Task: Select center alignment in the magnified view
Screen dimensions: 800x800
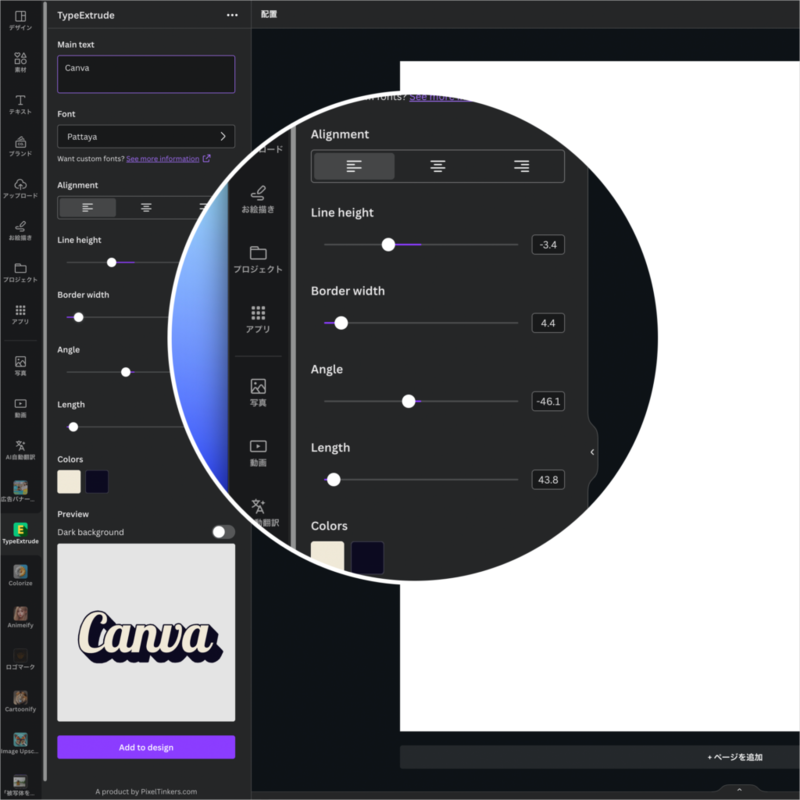Action: tap(438, 166)
